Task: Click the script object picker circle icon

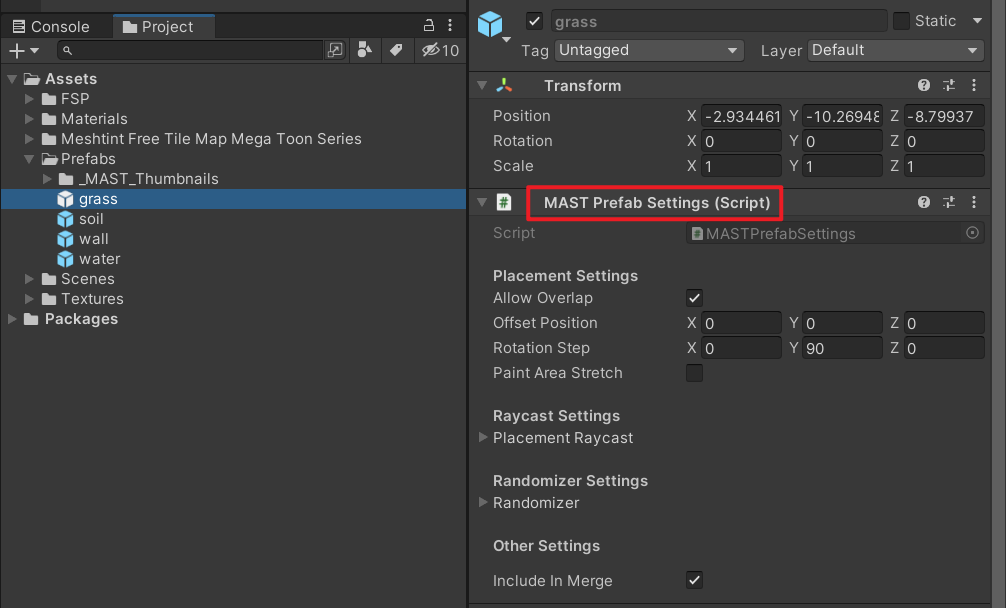Action: pyautogui.click(x=972, y=233)
